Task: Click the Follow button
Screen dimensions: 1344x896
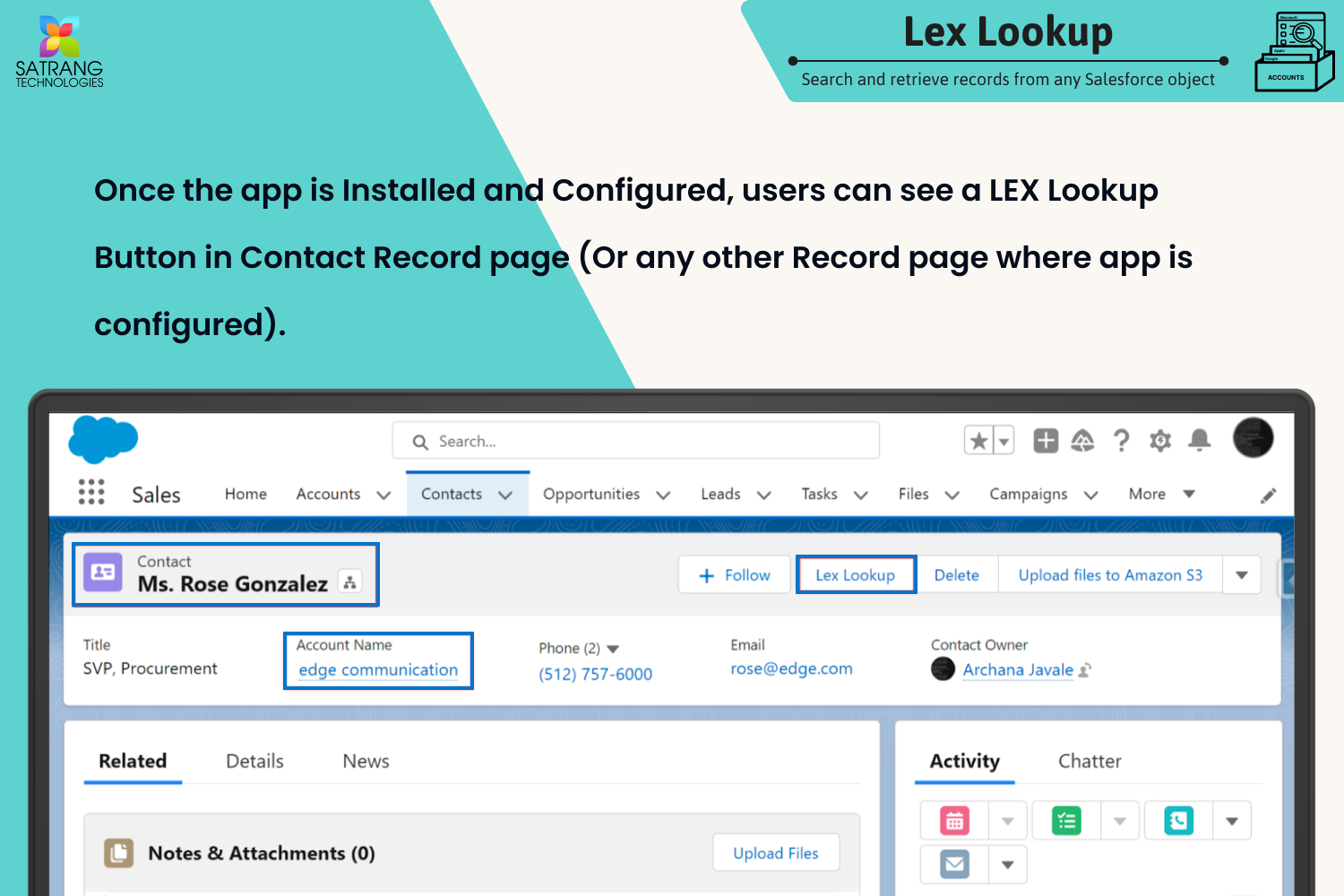Action: (735, 575)
